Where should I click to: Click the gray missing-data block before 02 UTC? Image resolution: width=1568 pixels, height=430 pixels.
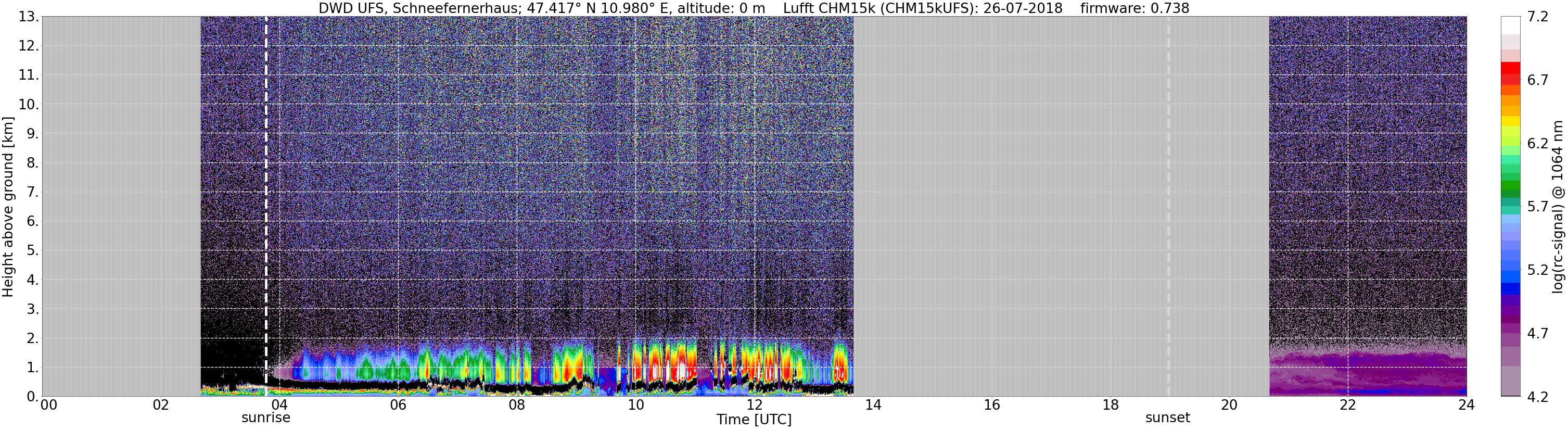click(121, 207)
